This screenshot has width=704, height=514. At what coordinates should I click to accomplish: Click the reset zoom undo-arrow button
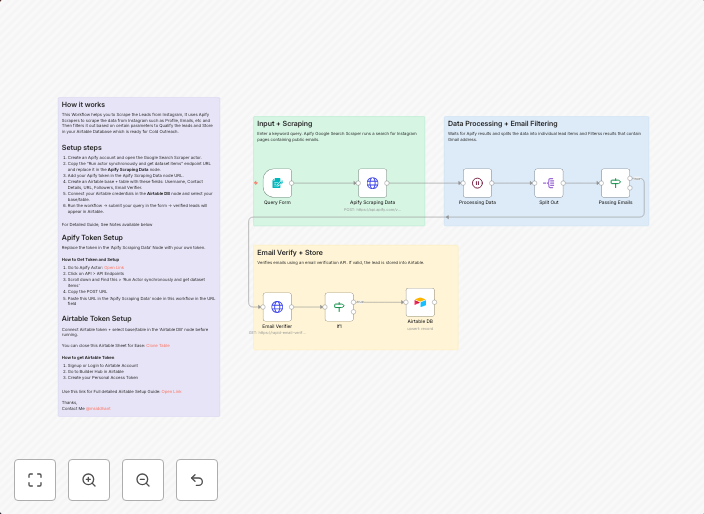point(197,480)
